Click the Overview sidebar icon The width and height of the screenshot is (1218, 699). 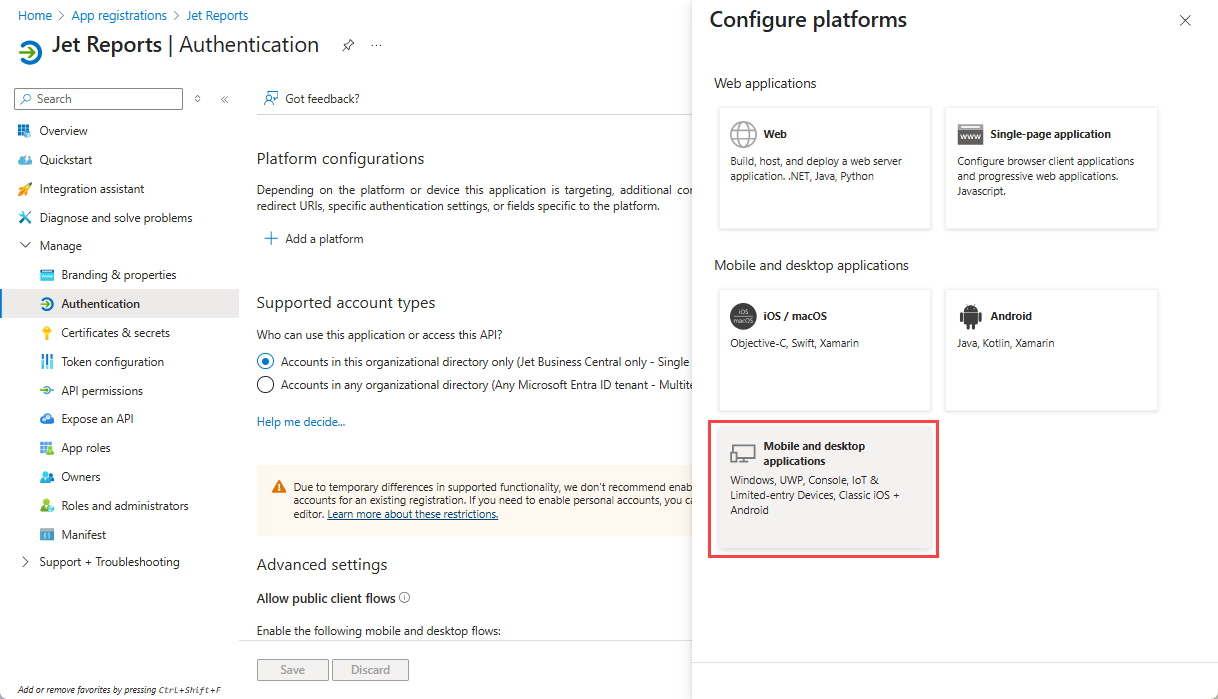click(25, 131)
